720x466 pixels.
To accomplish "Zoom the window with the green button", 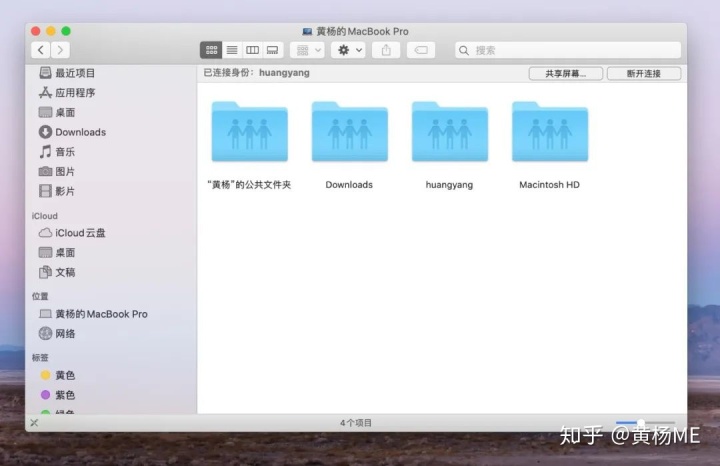I will tap(66, 31).
